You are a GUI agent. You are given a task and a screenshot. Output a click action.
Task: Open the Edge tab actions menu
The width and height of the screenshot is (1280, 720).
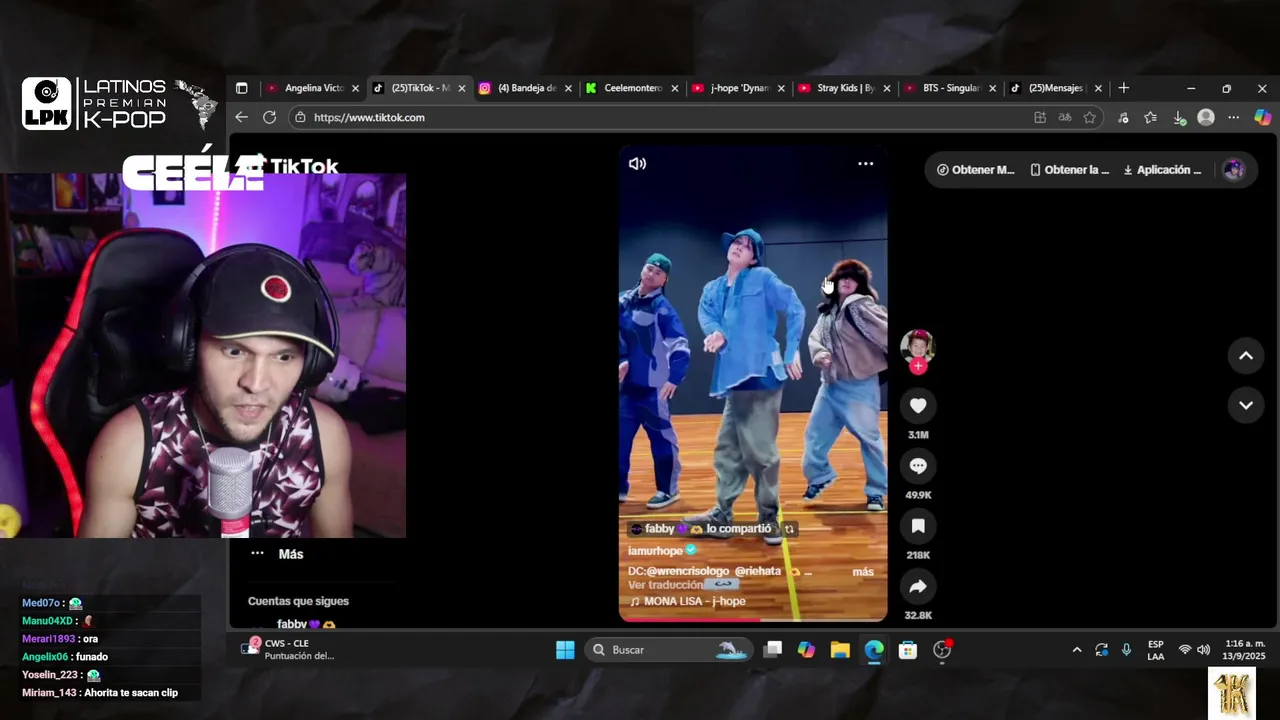pos(241,88)
